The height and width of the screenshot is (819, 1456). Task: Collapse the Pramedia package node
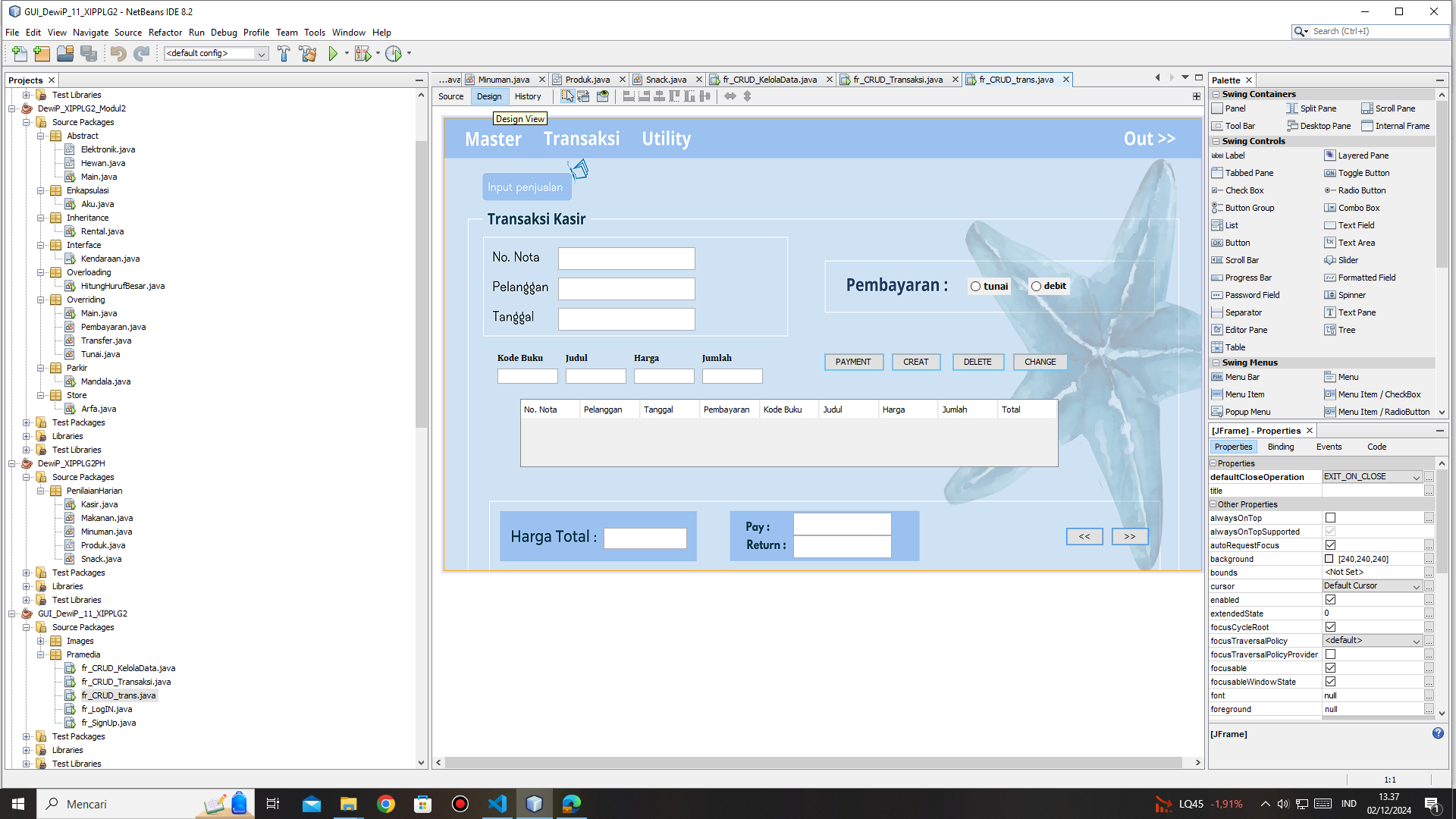coord(41,654)
